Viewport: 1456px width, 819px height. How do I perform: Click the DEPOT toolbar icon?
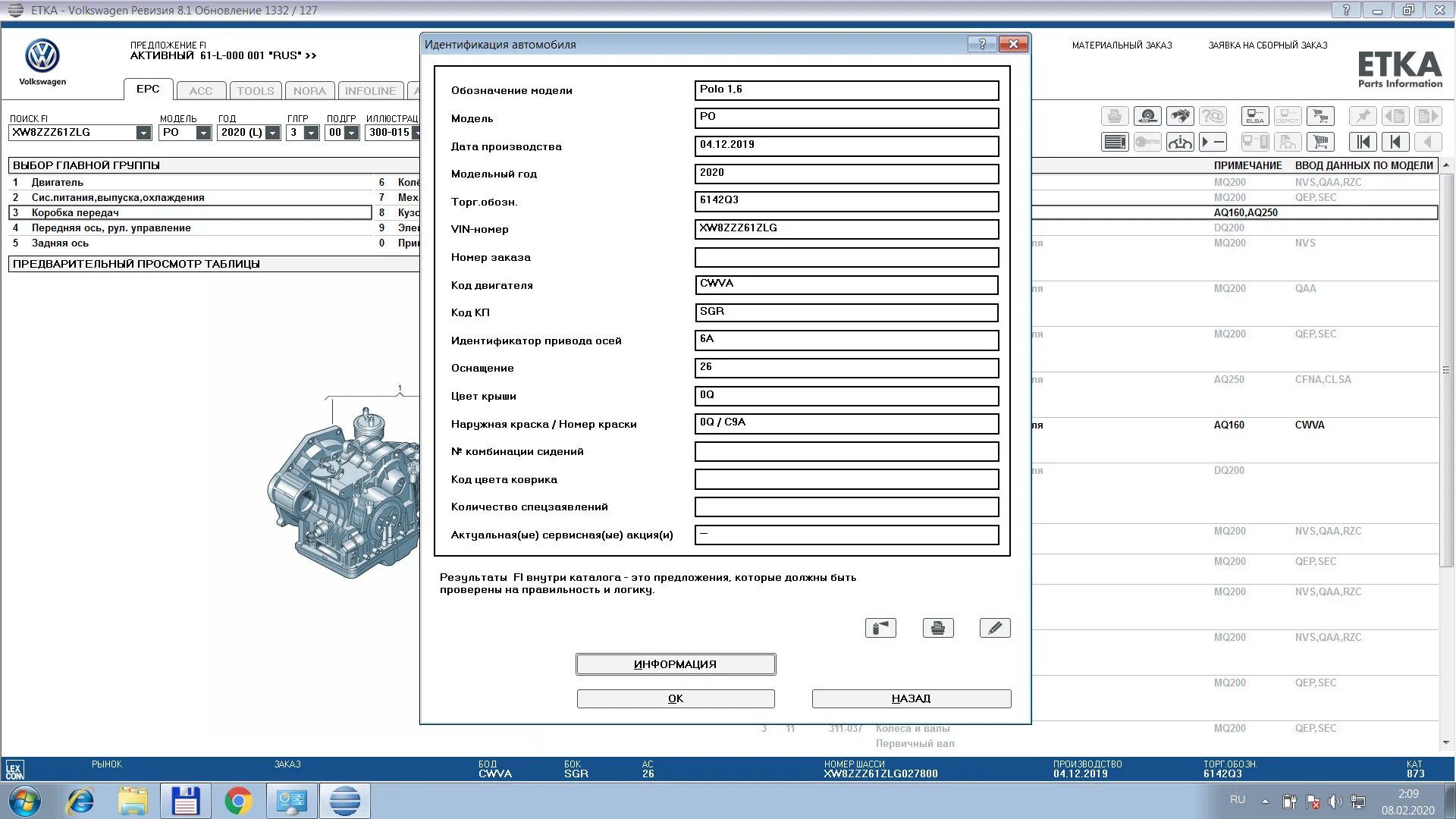1288,116
